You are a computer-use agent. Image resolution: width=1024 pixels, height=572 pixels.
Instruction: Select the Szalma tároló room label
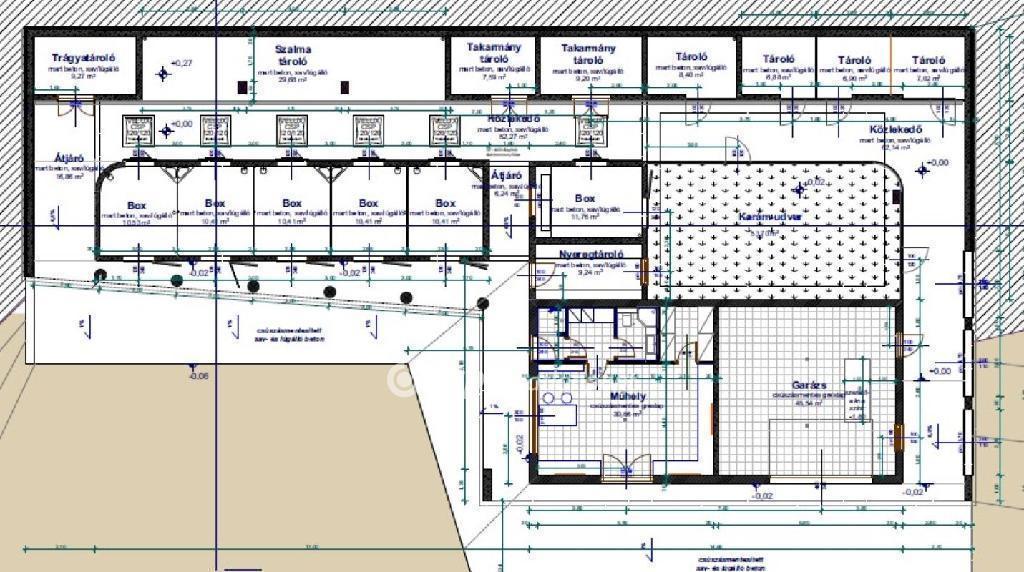tap(293, 55)
